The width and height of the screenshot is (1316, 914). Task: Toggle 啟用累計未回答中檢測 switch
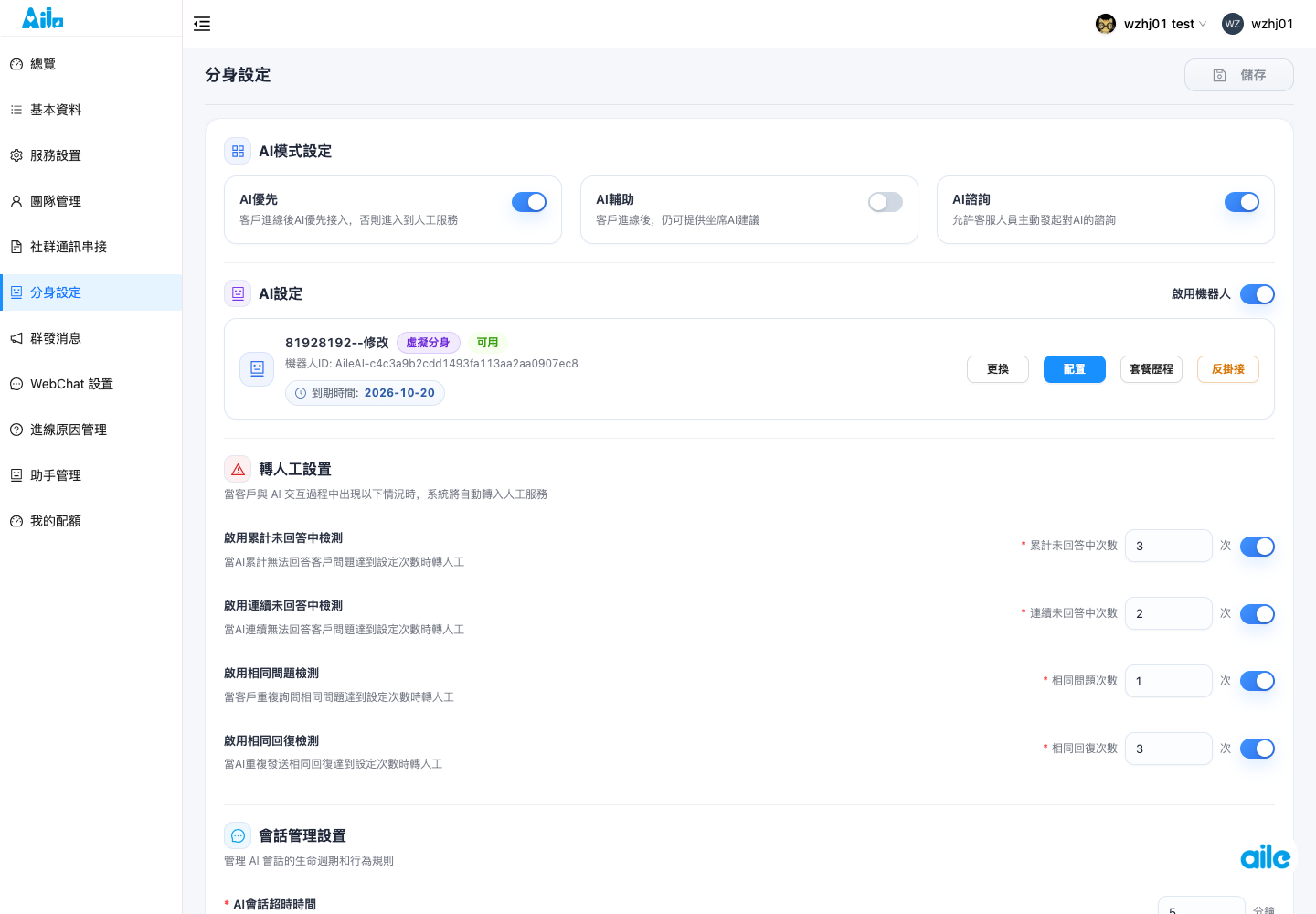[1258, 547]
